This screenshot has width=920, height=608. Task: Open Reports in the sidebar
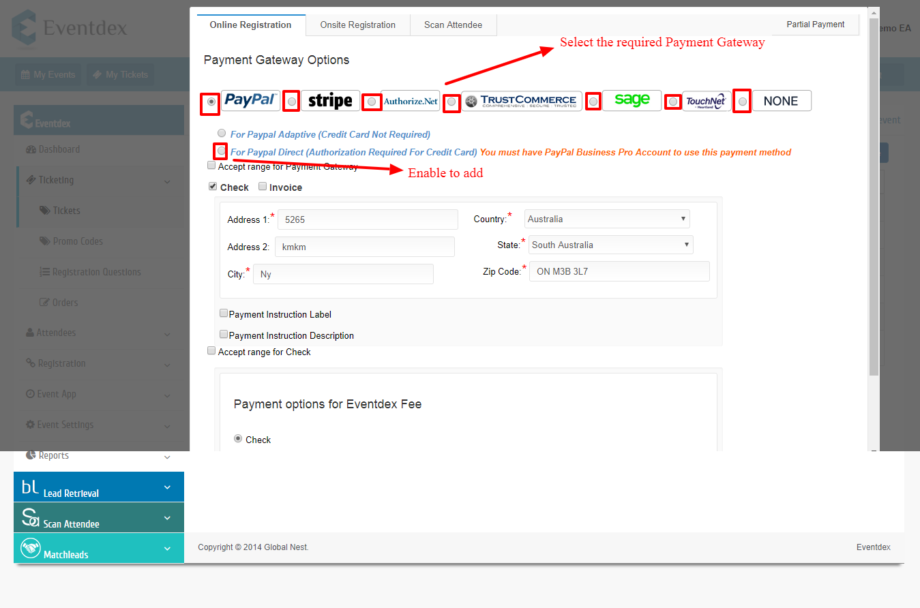pos(54,455)
